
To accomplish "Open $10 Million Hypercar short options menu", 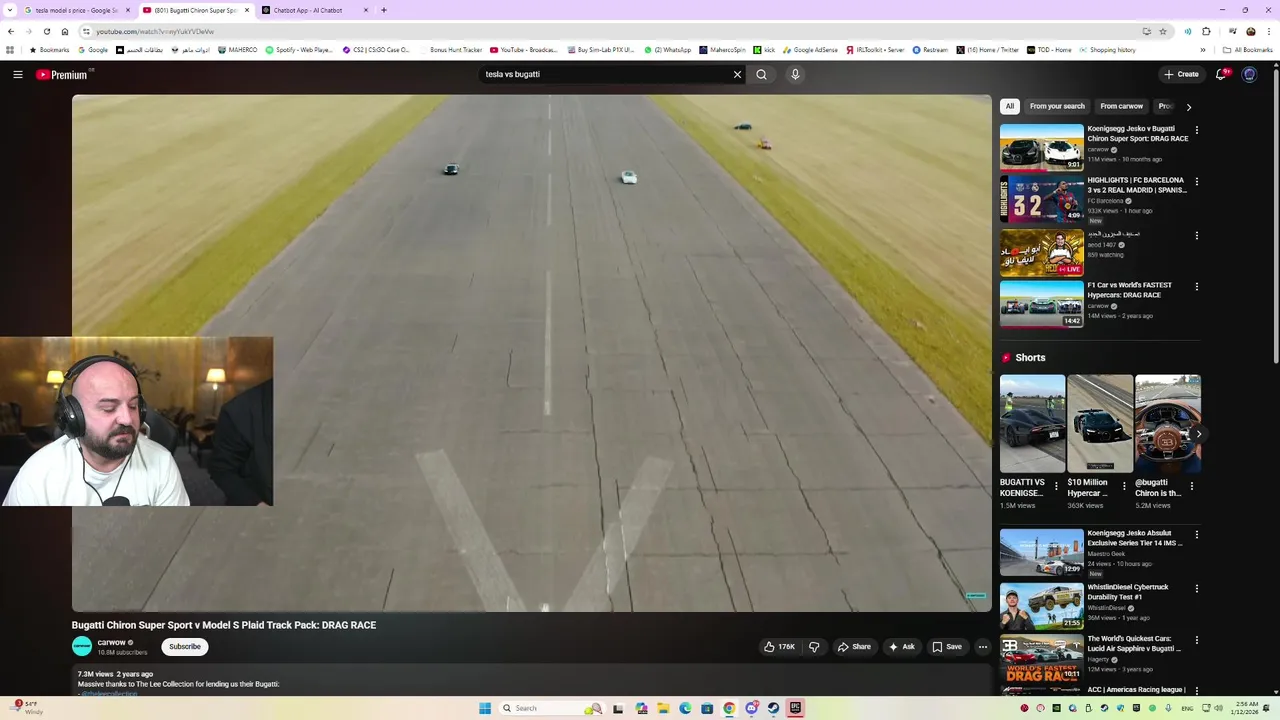I will pos(1124,486).
